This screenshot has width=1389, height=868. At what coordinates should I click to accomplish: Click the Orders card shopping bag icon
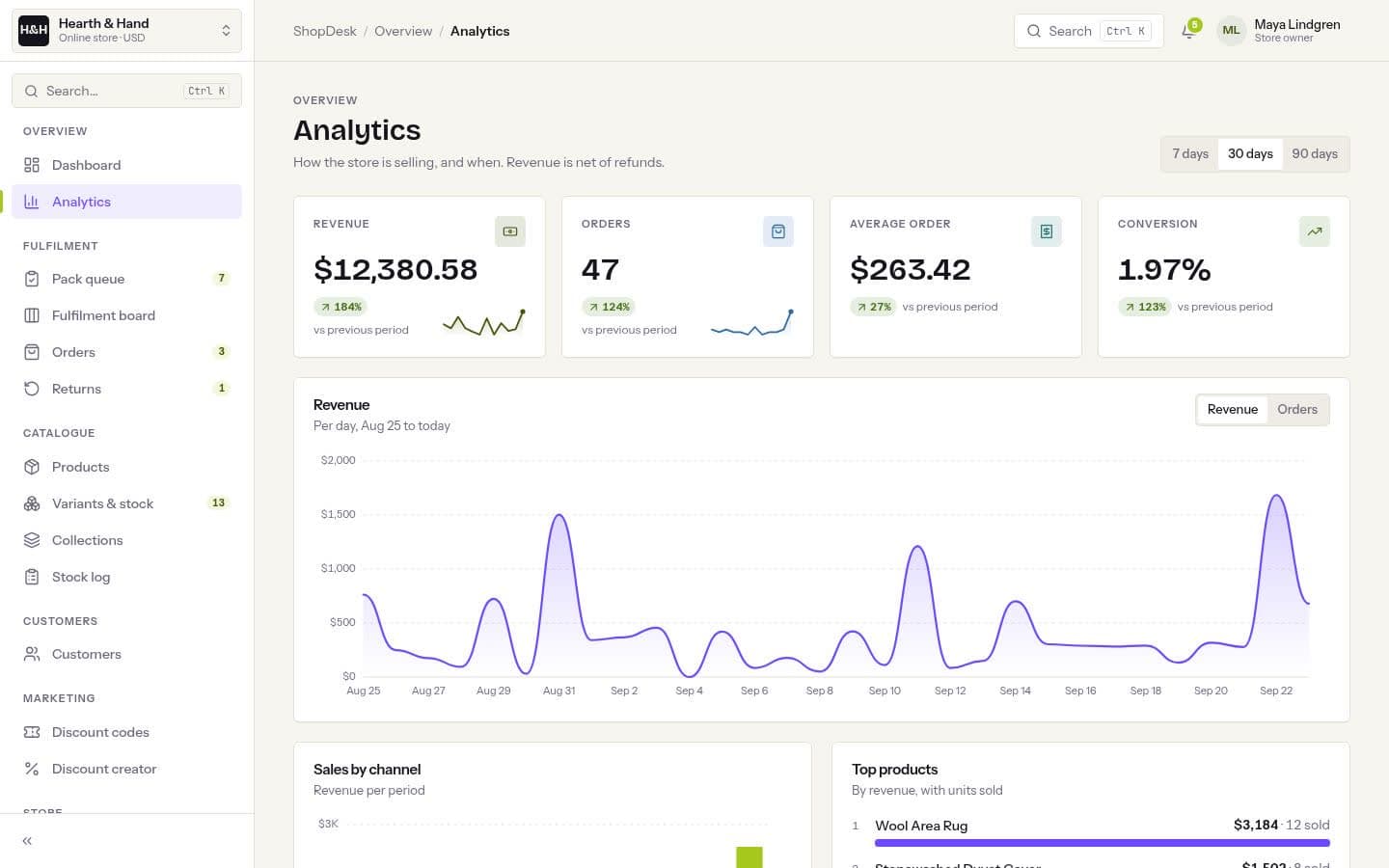(x=778, y=231)
